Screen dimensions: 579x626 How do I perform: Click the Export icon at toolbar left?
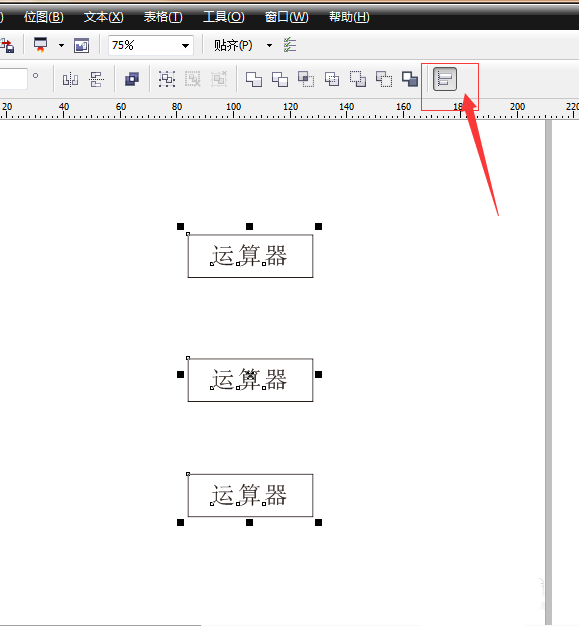7,46
